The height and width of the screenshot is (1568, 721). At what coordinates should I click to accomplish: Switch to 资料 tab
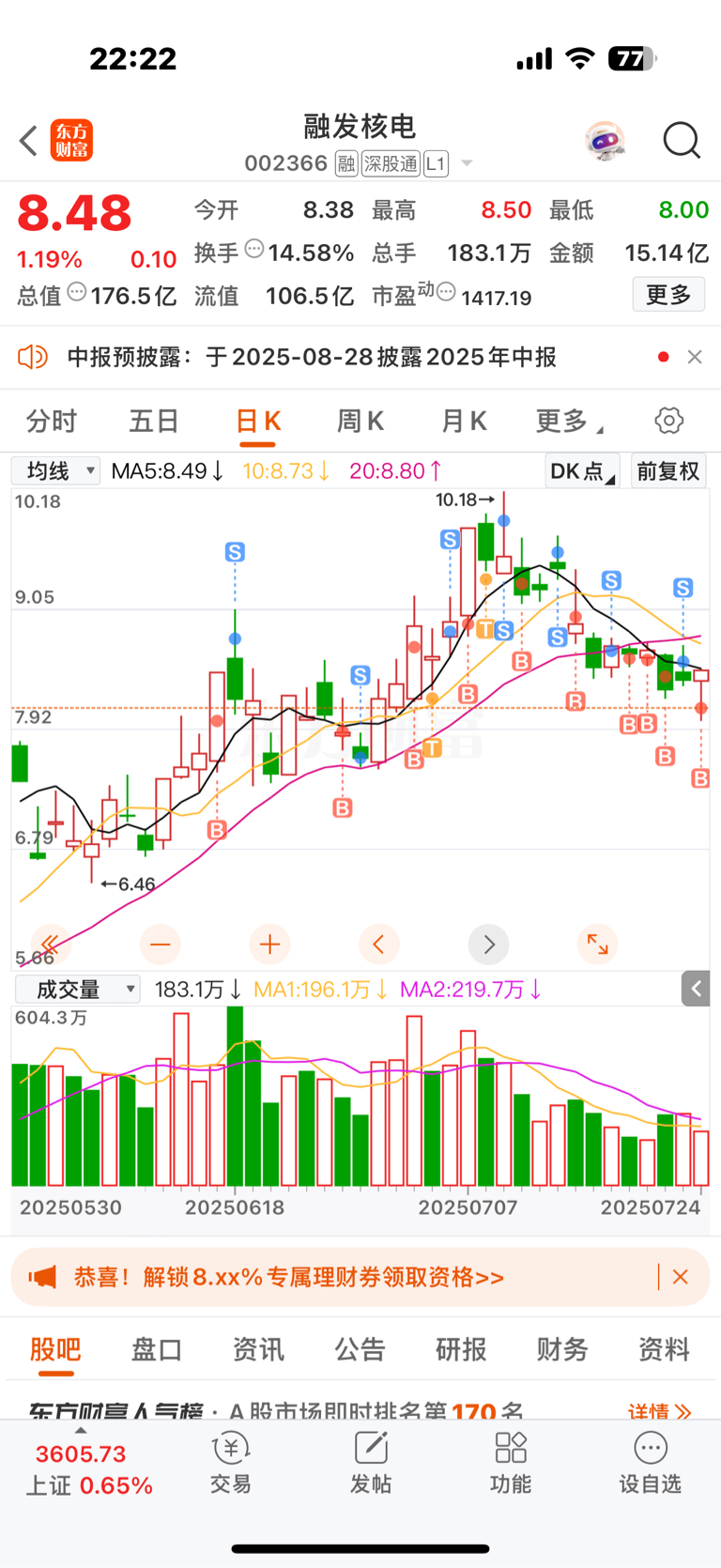[x=664, y=1349]
